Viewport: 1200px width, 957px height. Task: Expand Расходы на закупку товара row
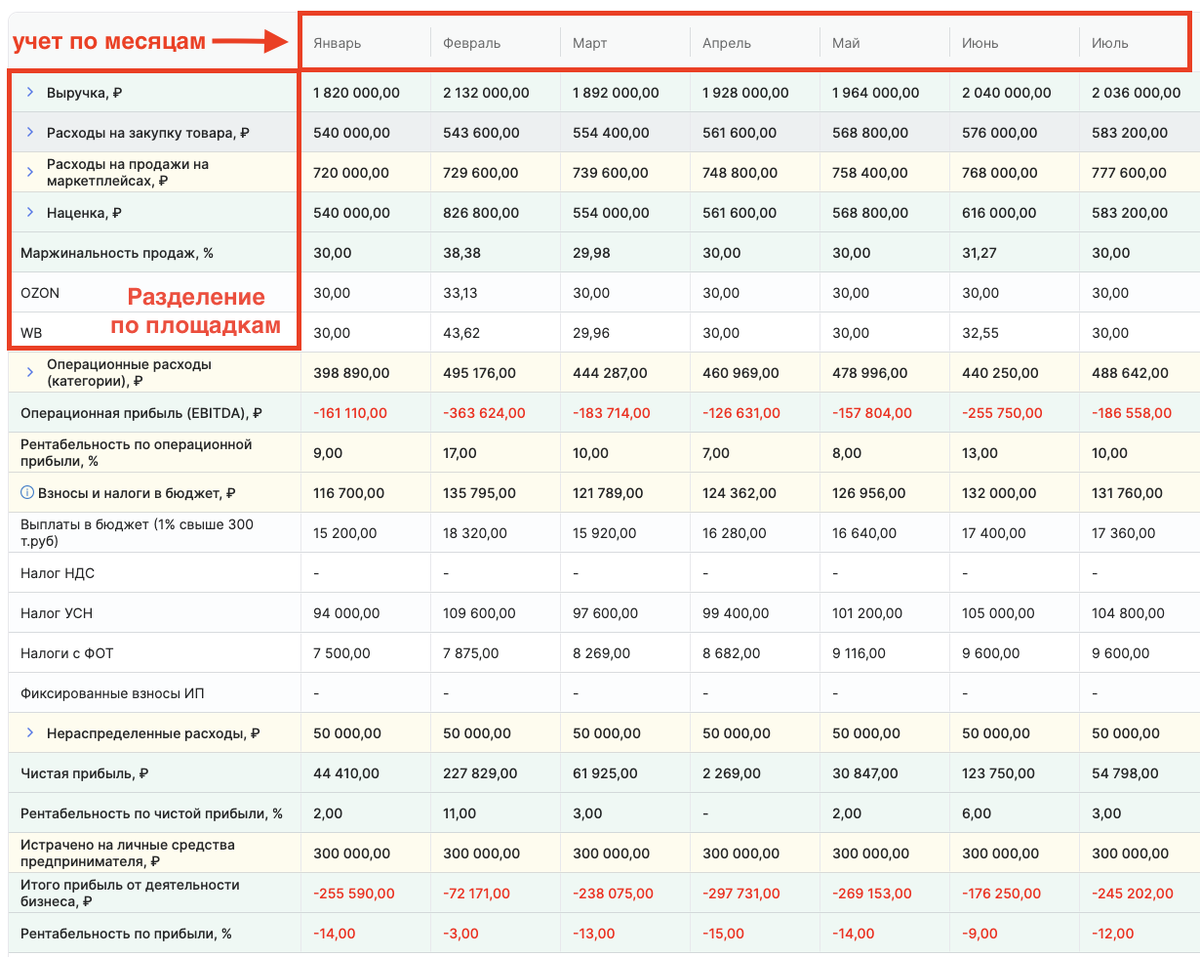point(30,132)
